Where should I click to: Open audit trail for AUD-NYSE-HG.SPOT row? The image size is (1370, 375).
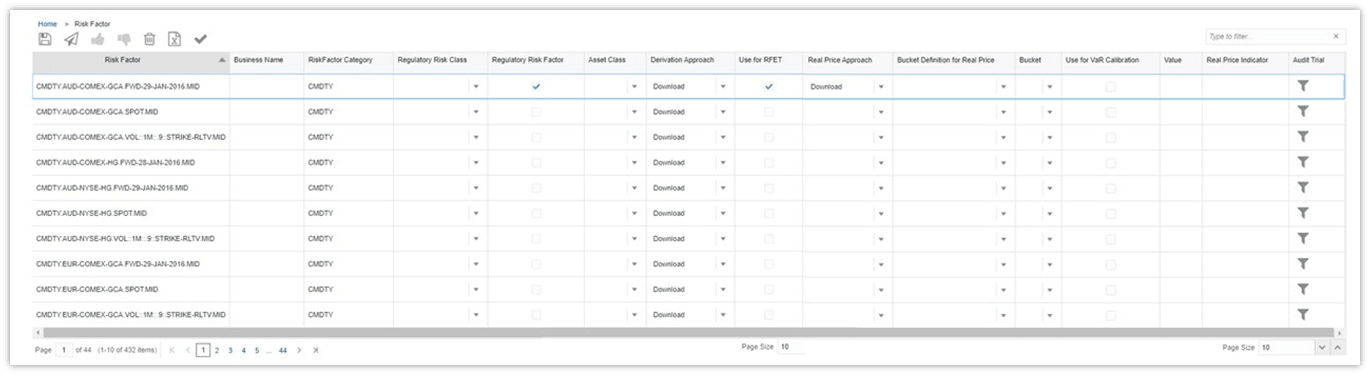pyautogui.click(x=1303, y=213)
